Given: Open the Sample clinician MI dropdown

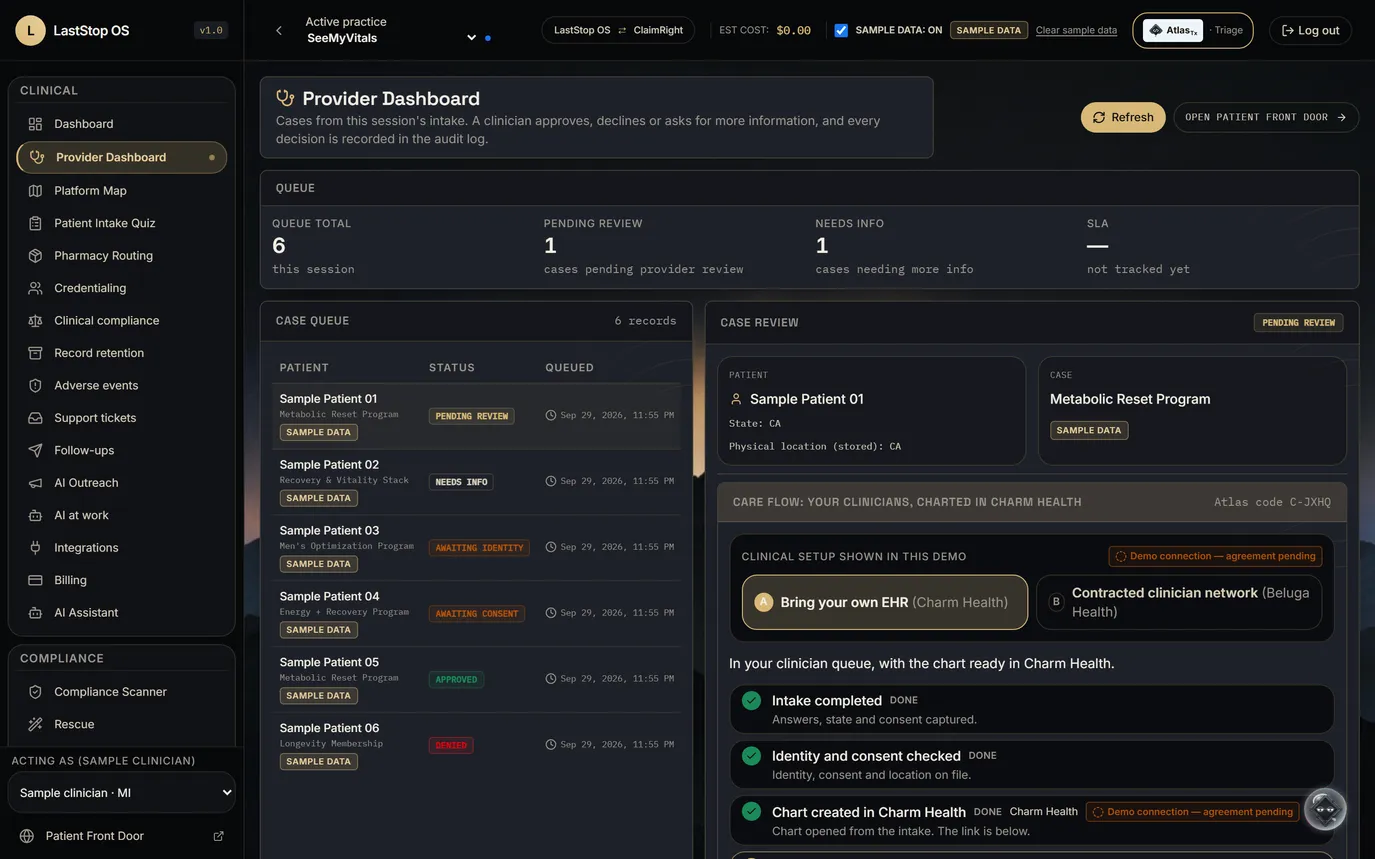Looking at the screenshot, I should 122,793.
